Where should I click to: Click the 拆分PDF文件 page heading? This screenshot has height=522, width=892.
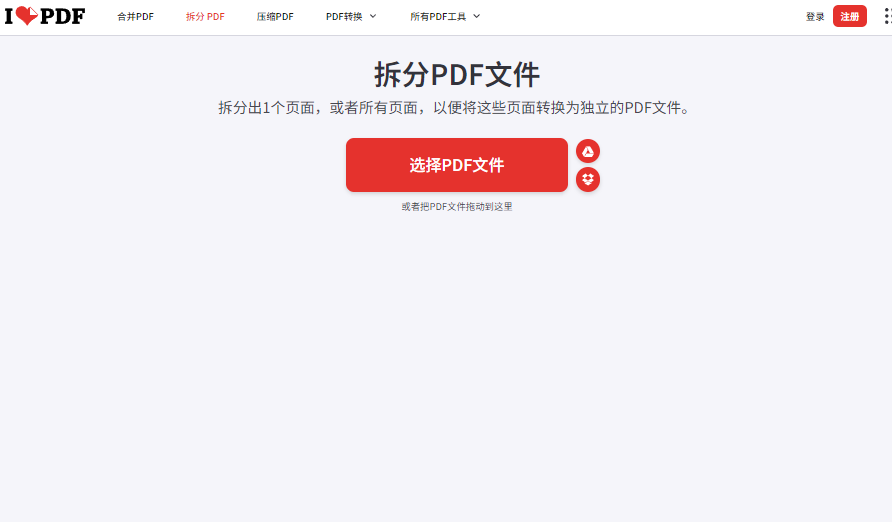click(457, 74)
